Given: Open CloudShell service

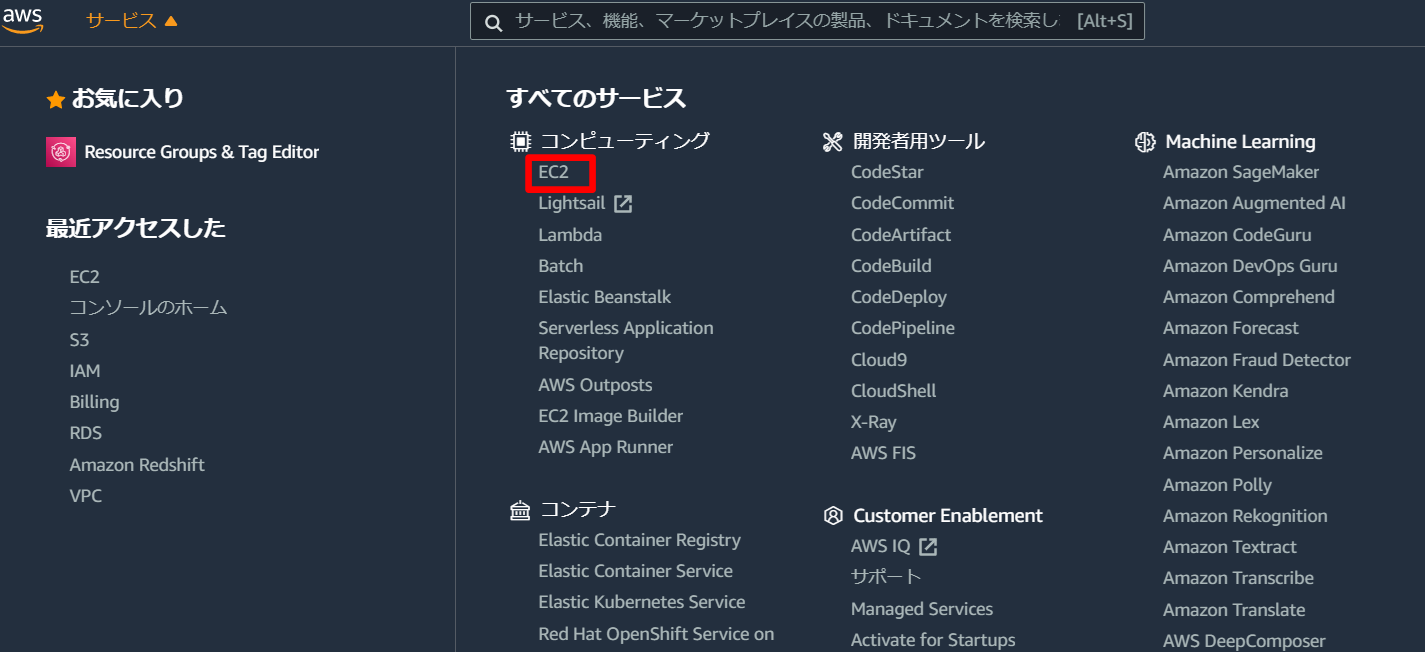Looking at the screenshot, I should click(x=894, y=391).
